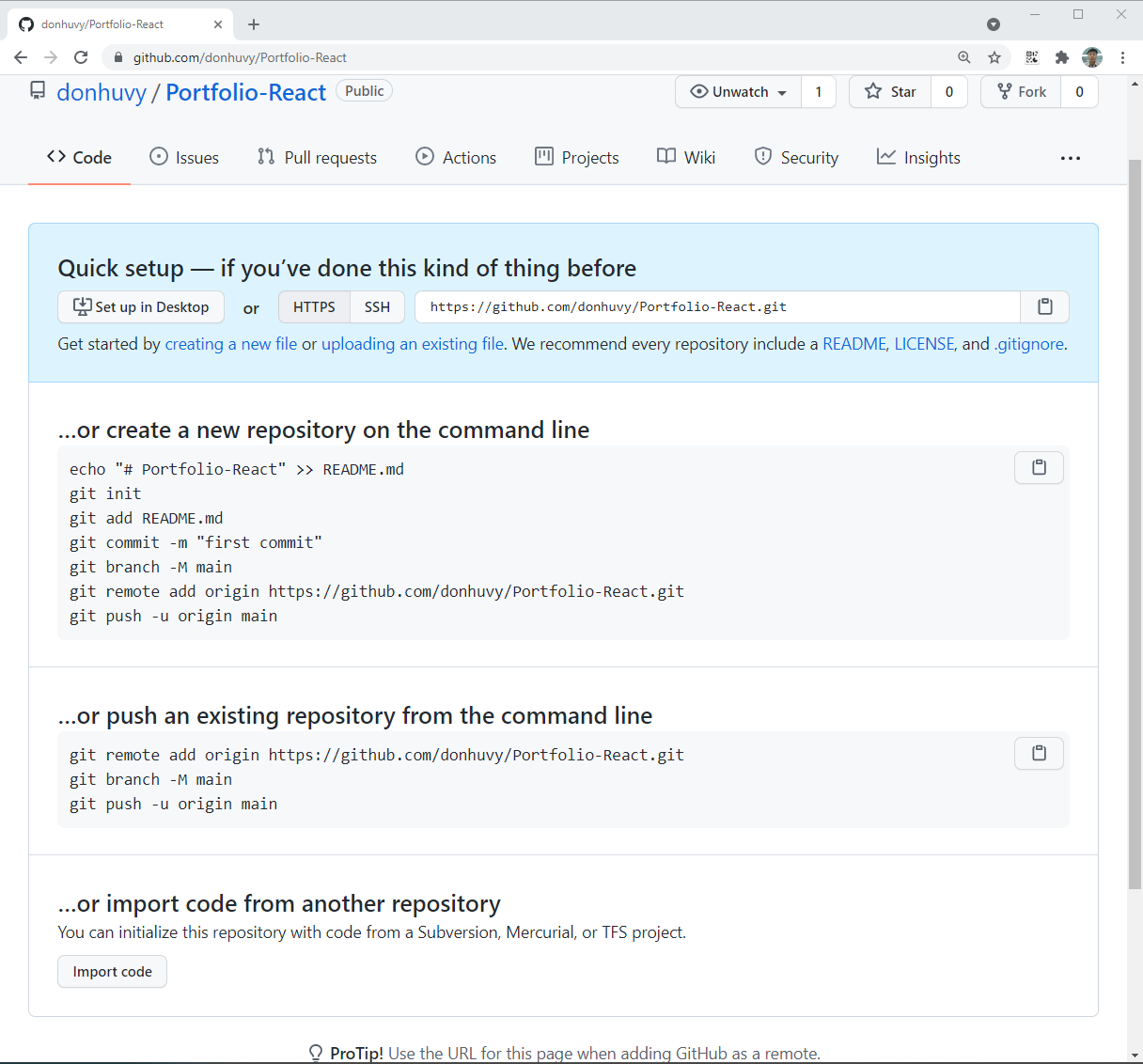Viewport: 1143px width, 1064px height.
Task: Expand the more tabs ellipsis menu
Action: coord(1070,158)
